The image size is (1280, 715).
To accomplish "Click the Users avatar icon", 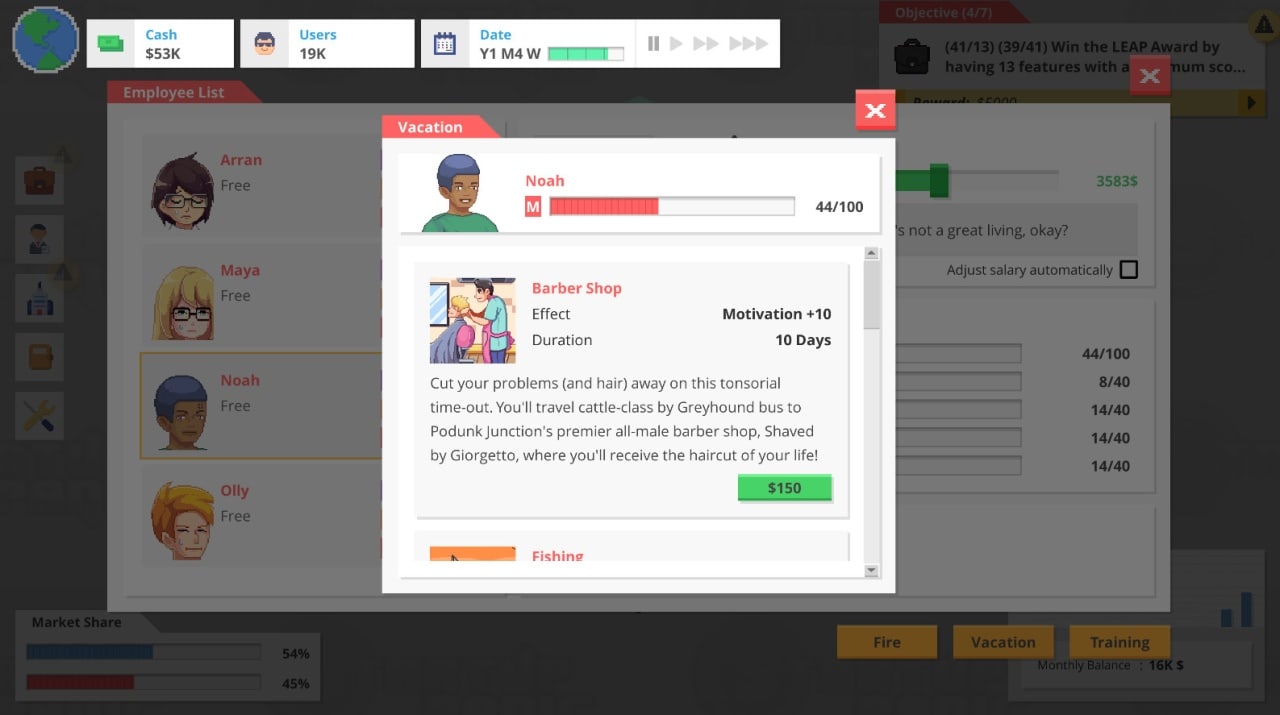I will click(x=265, y=44).
